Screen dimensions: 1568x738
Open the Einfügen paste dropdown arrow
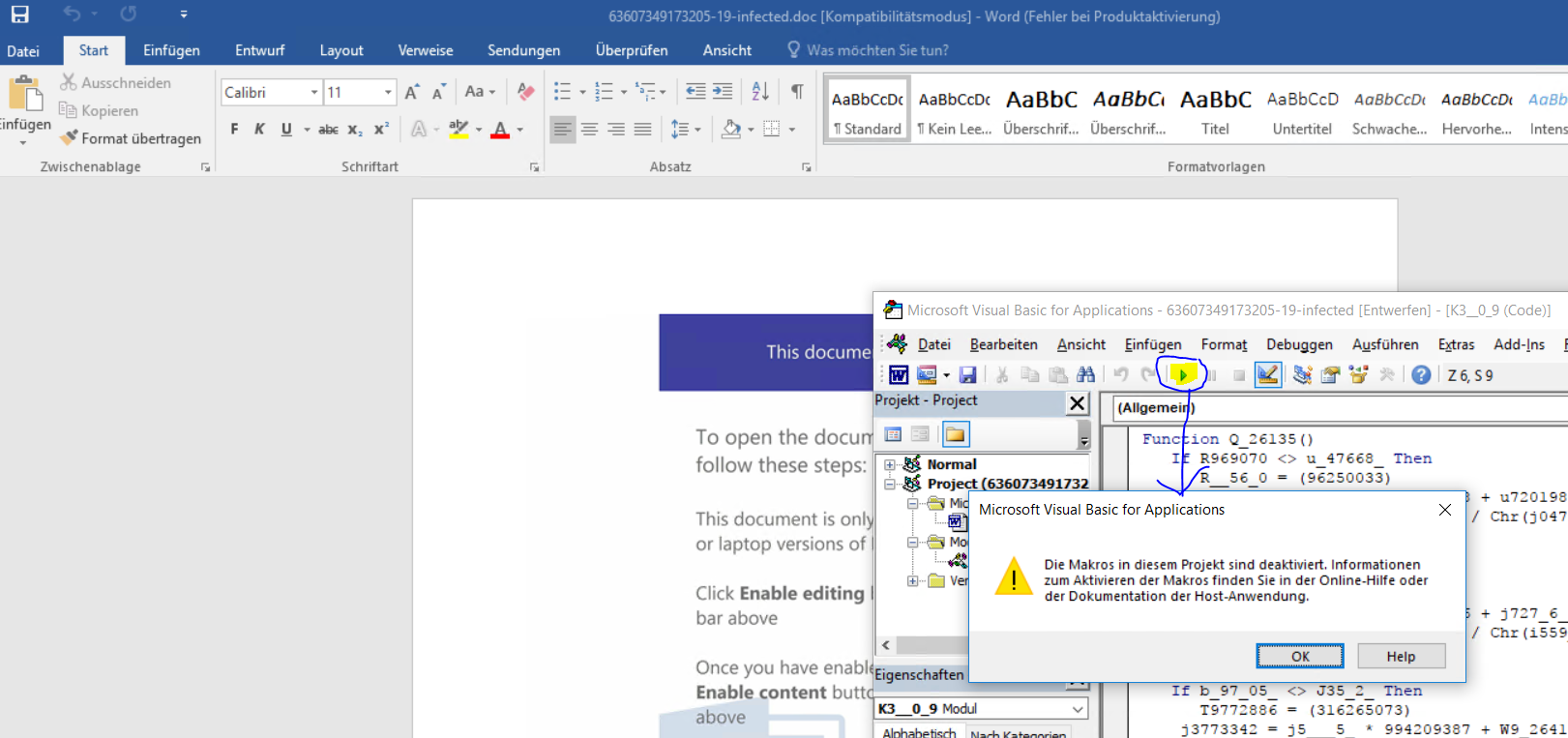(23, 142)
